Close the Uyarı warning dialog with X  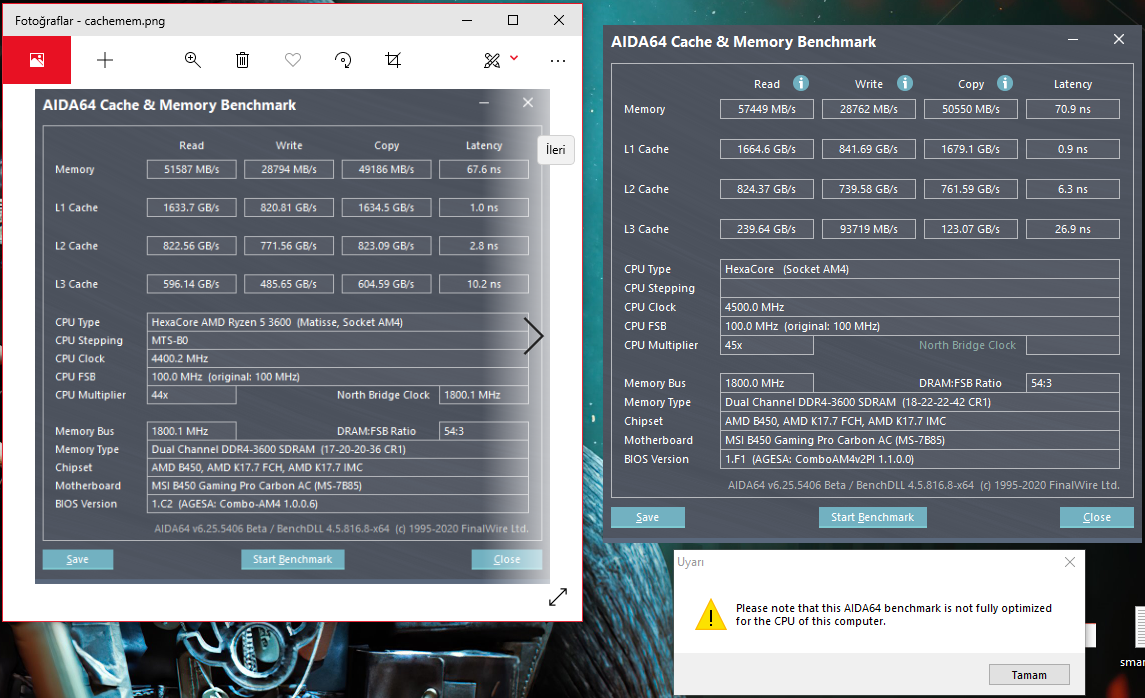tap(1070, 562)
